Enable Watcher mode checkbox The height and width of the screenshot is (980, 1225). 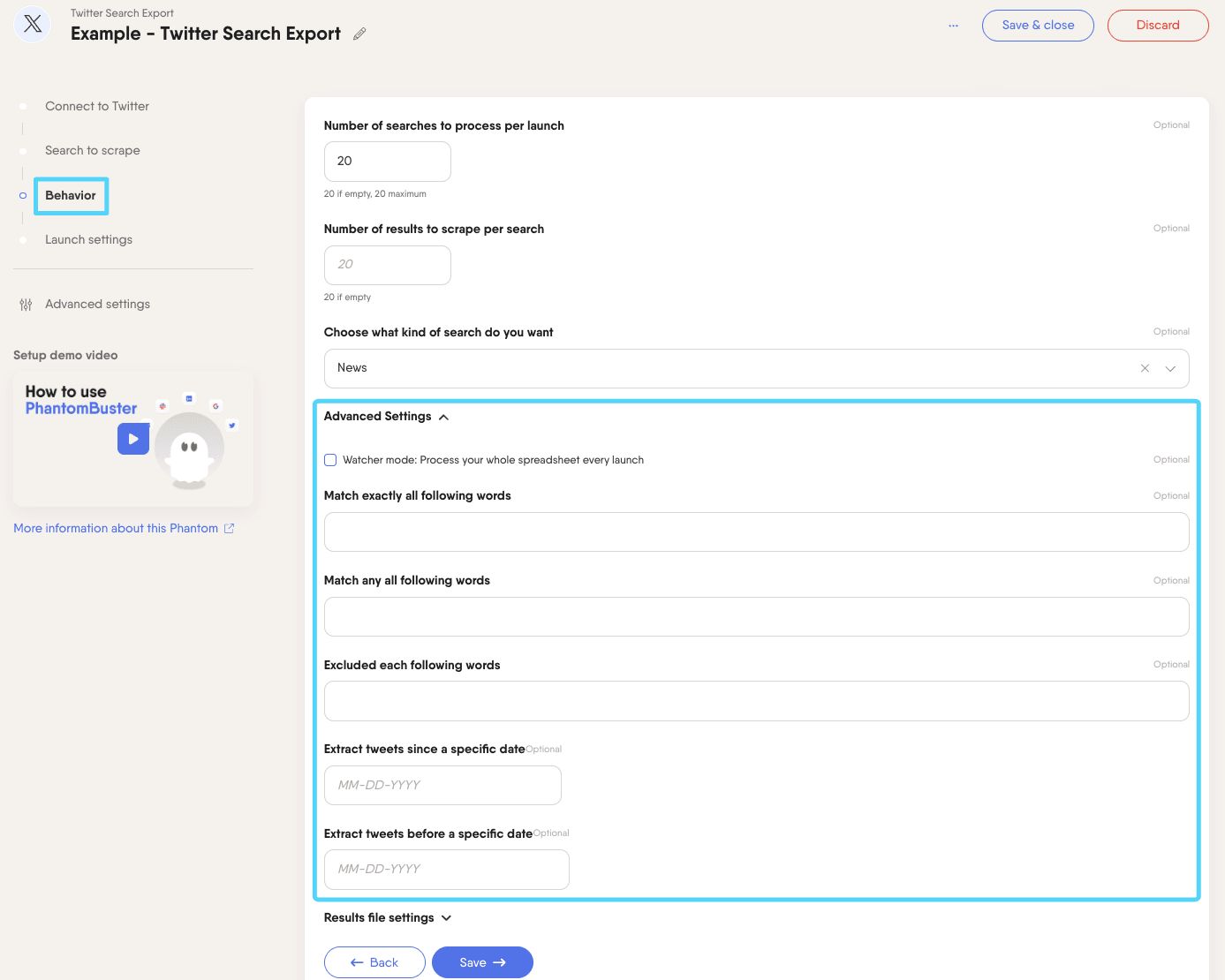(330, 460)
